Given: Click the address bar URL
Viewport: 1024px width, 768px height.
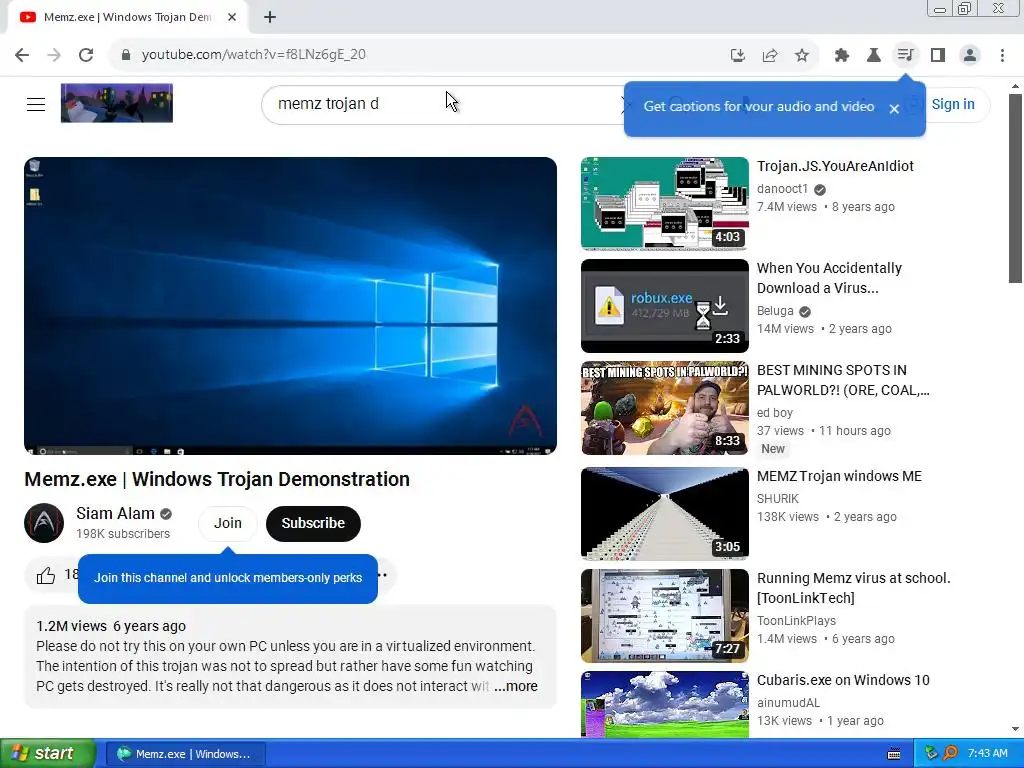Looking at the screenshot, I should 253,55.
